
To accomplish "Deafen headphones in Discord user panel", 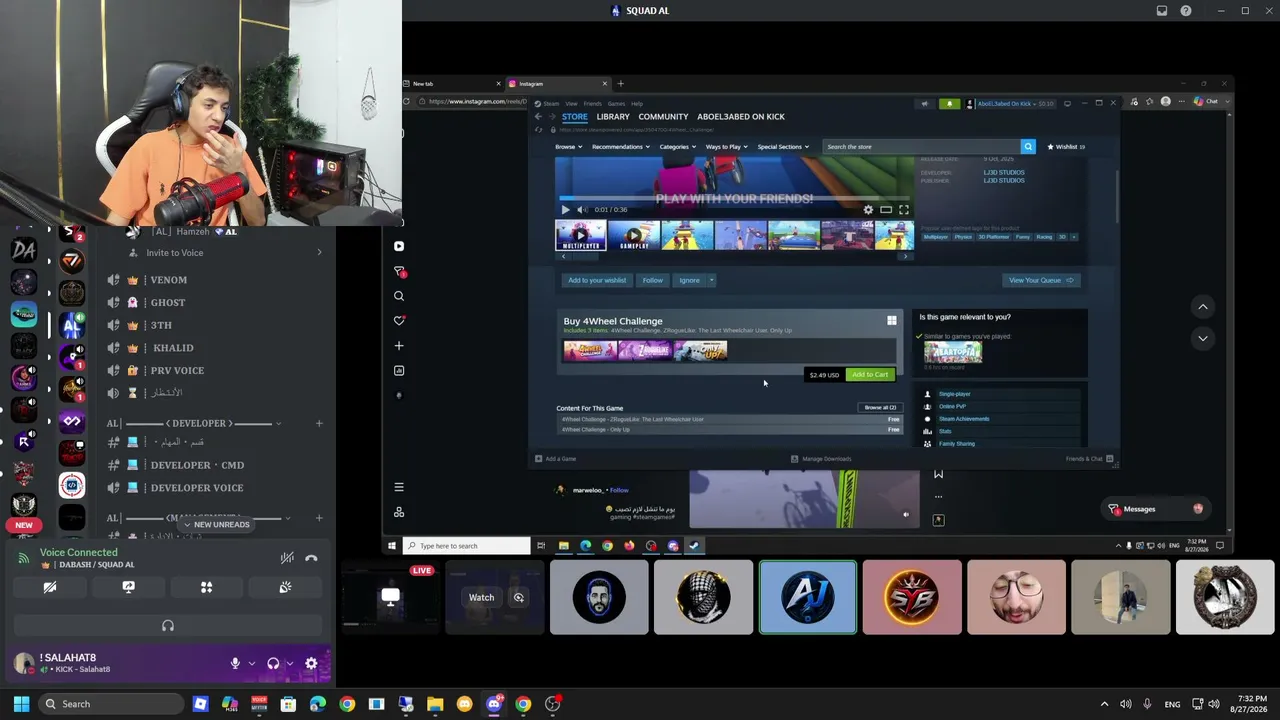I will (273, 663).
